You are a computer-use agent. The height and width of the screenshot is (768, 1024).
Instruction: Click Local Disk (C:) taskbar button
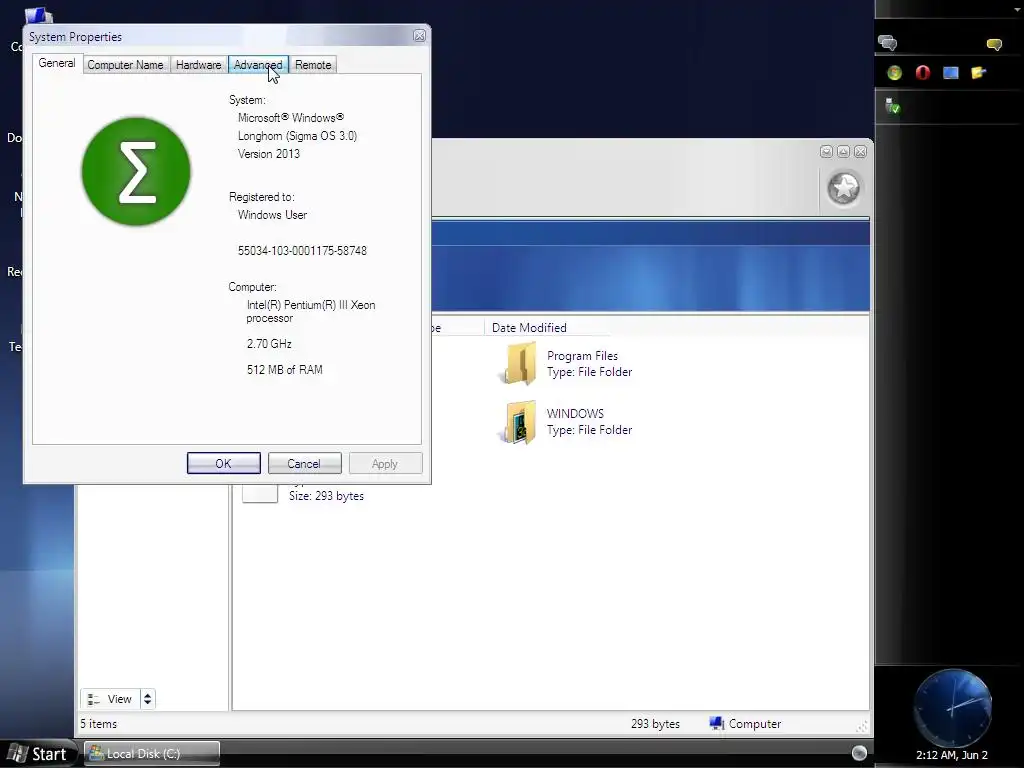tap(152, 754)
